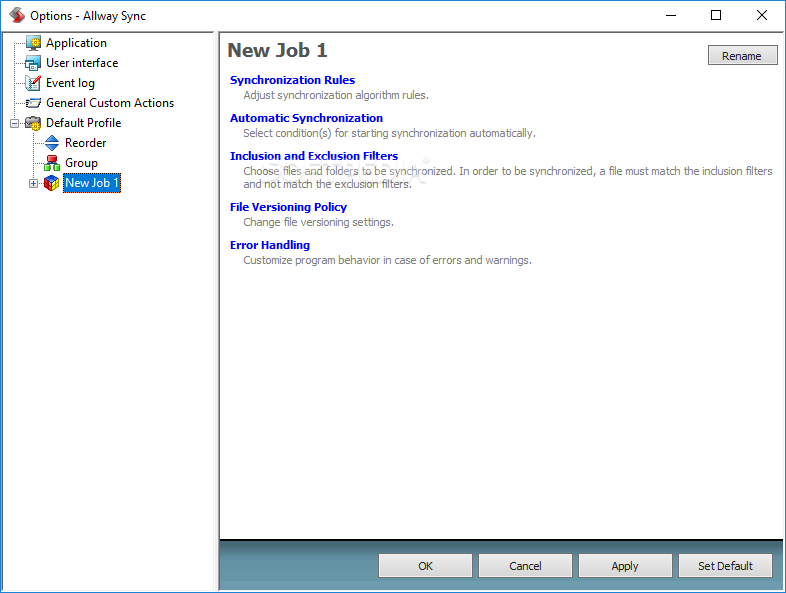Click 'Customize program behavior in case of errors' text

coord(353,260)
